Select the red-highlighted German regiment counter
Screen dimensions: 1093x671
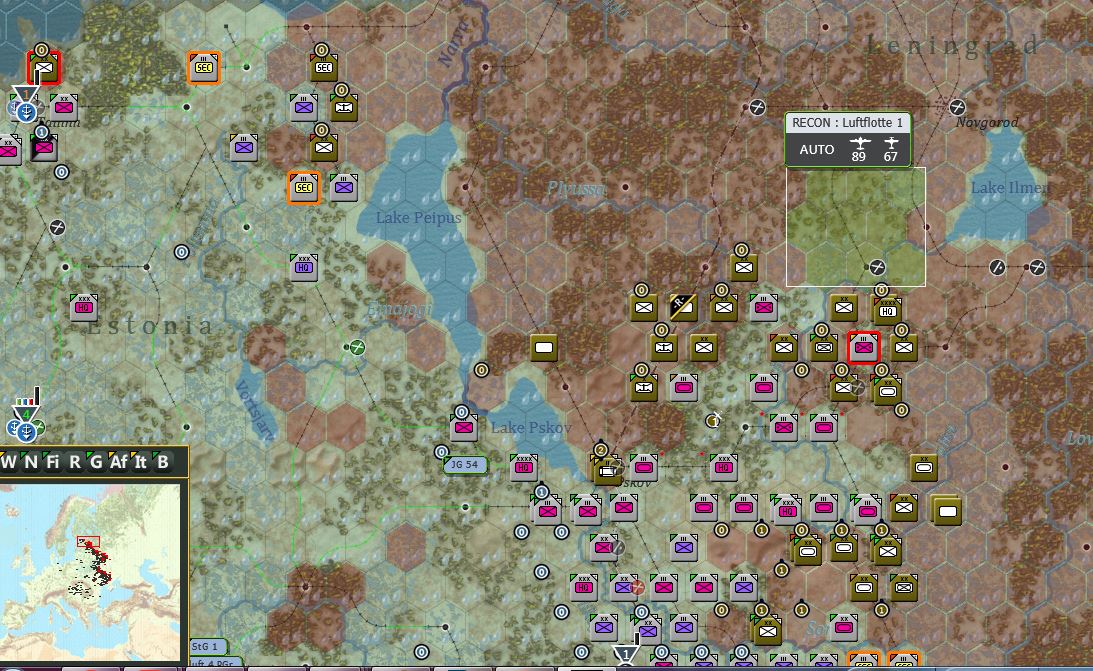[x=864, y=347]
